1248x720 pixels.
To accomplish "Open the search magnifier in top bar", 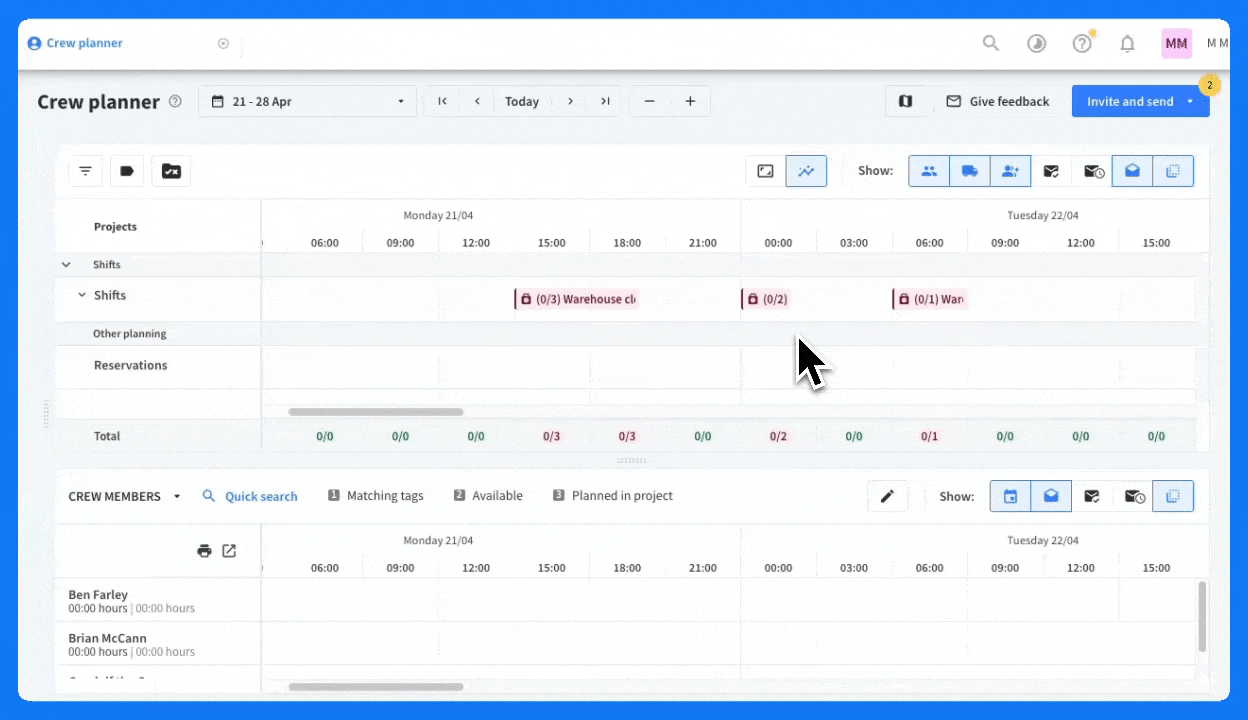I will pyautogui.click(x=991, y=43).
